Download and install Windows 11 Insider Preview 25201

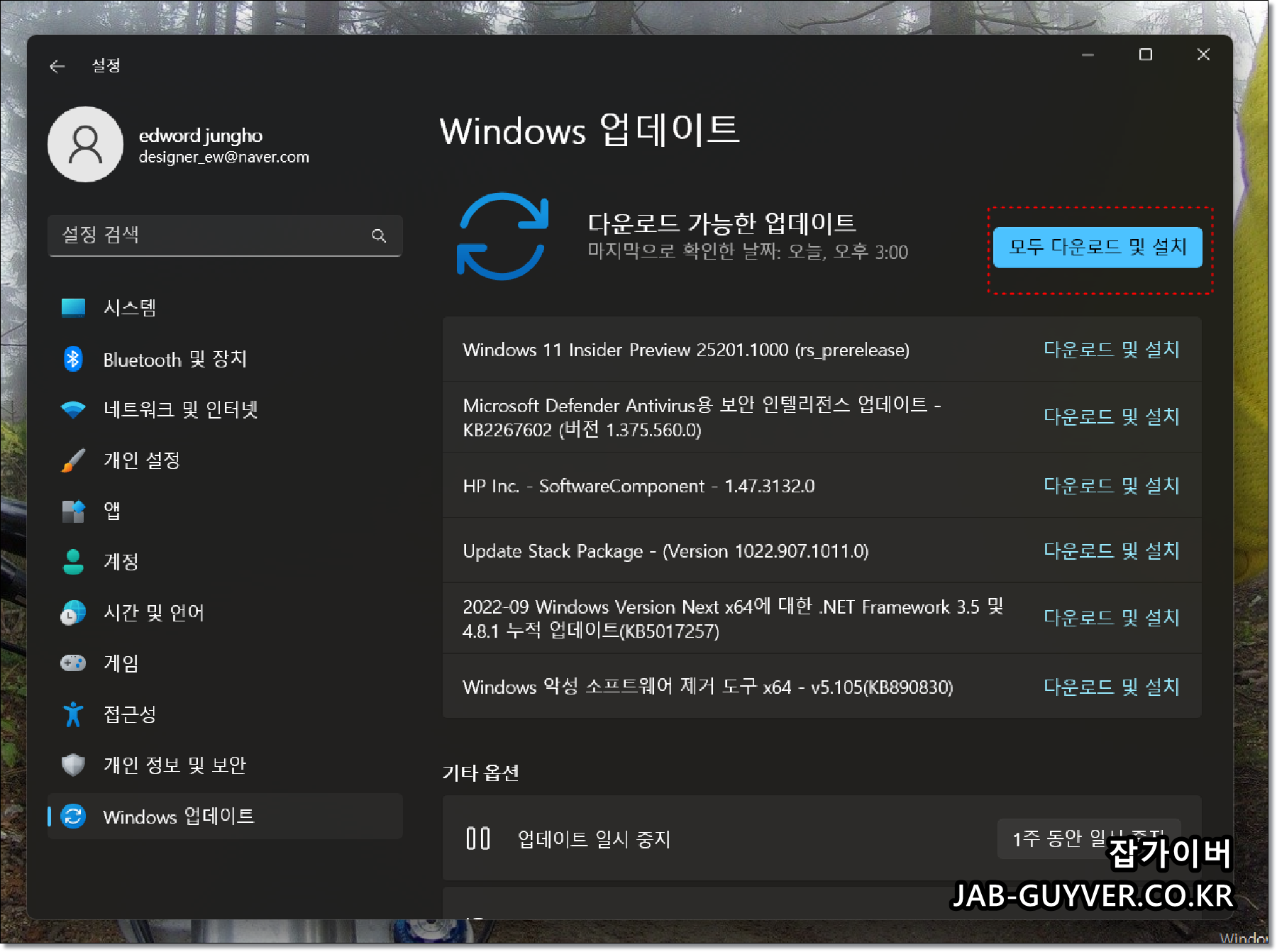(x=1111, y=350)
